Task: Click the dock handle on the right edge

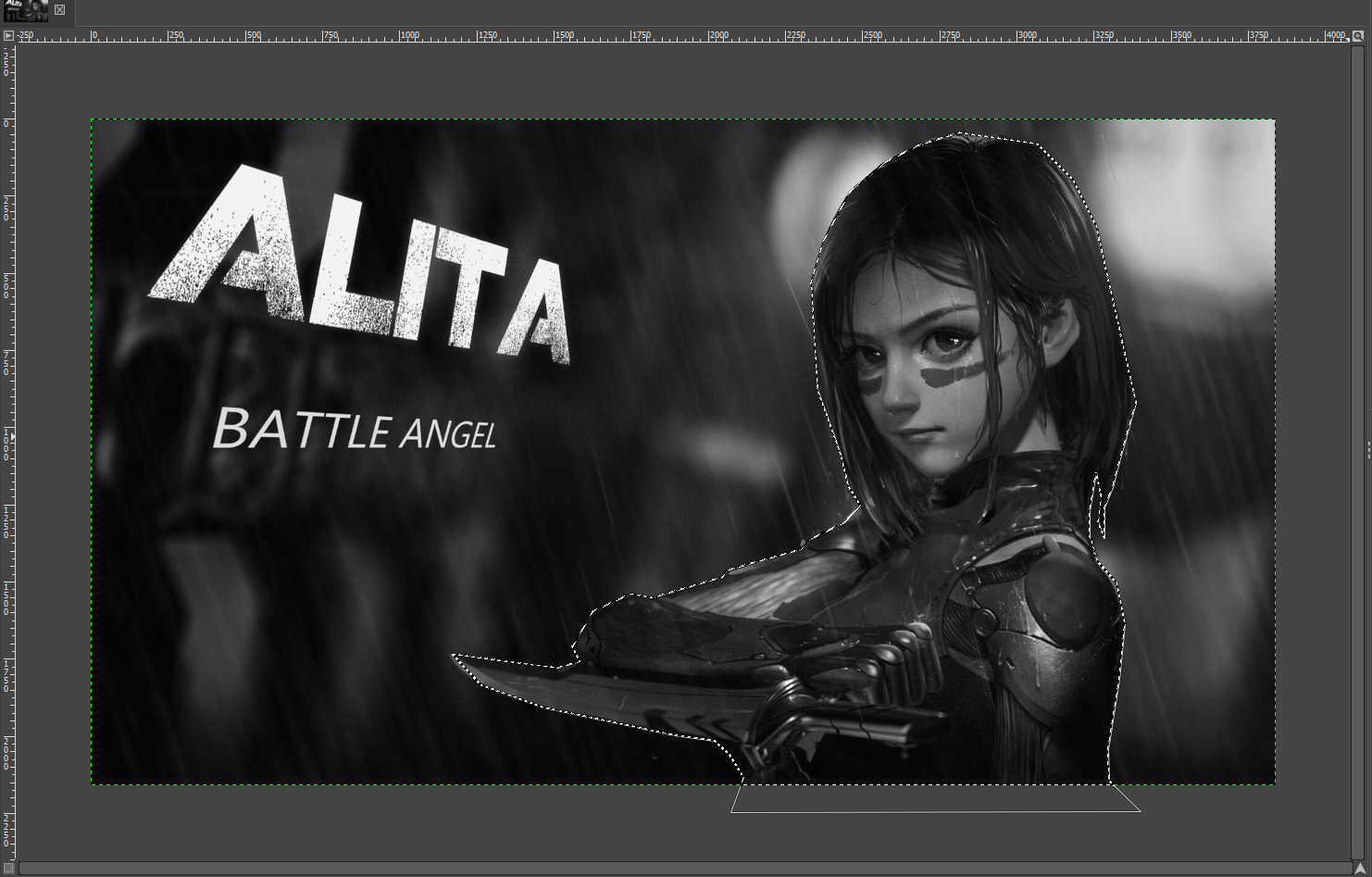Action: 1369,449
